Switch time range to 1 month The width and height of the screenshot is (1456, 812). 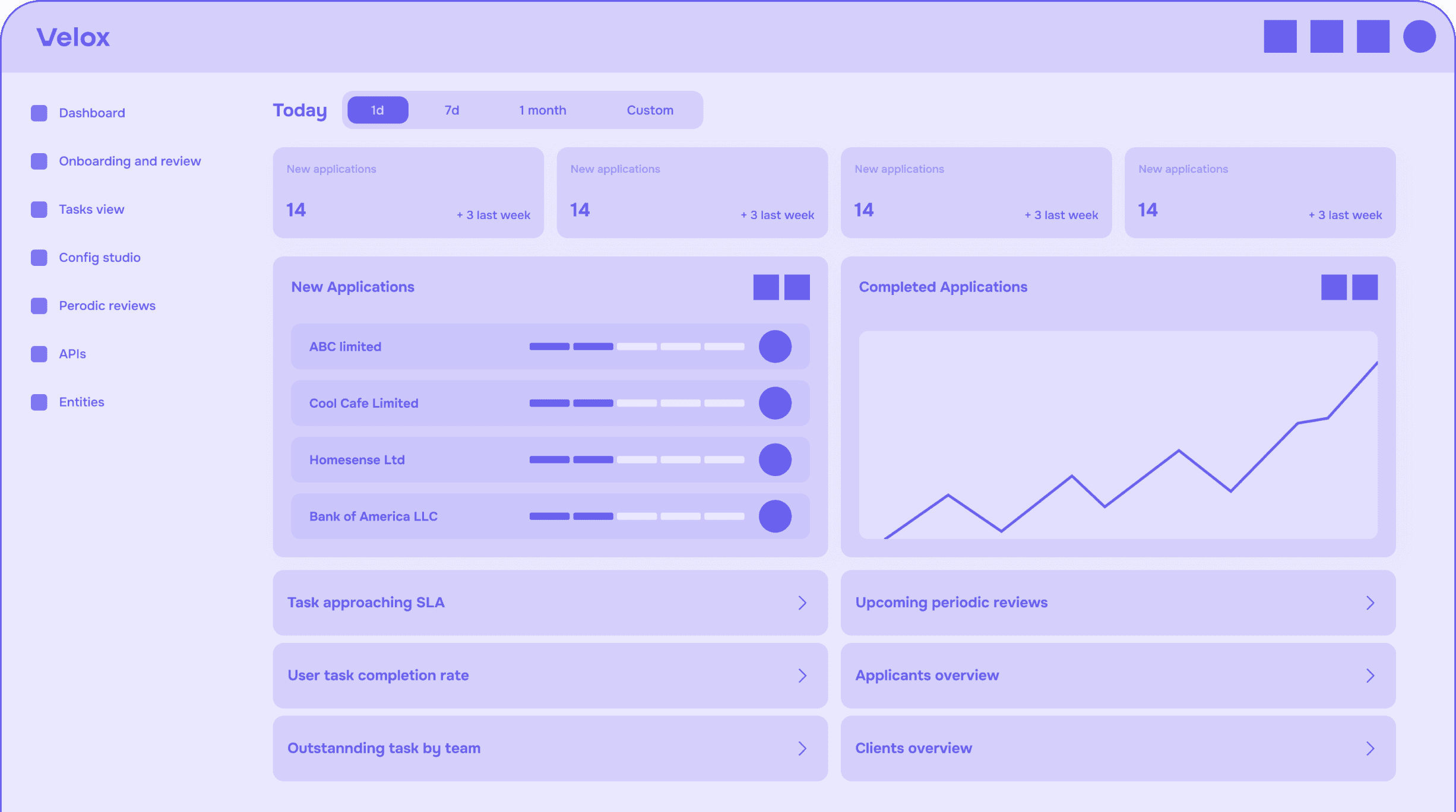pyautogui.click(x=542, y=110)
